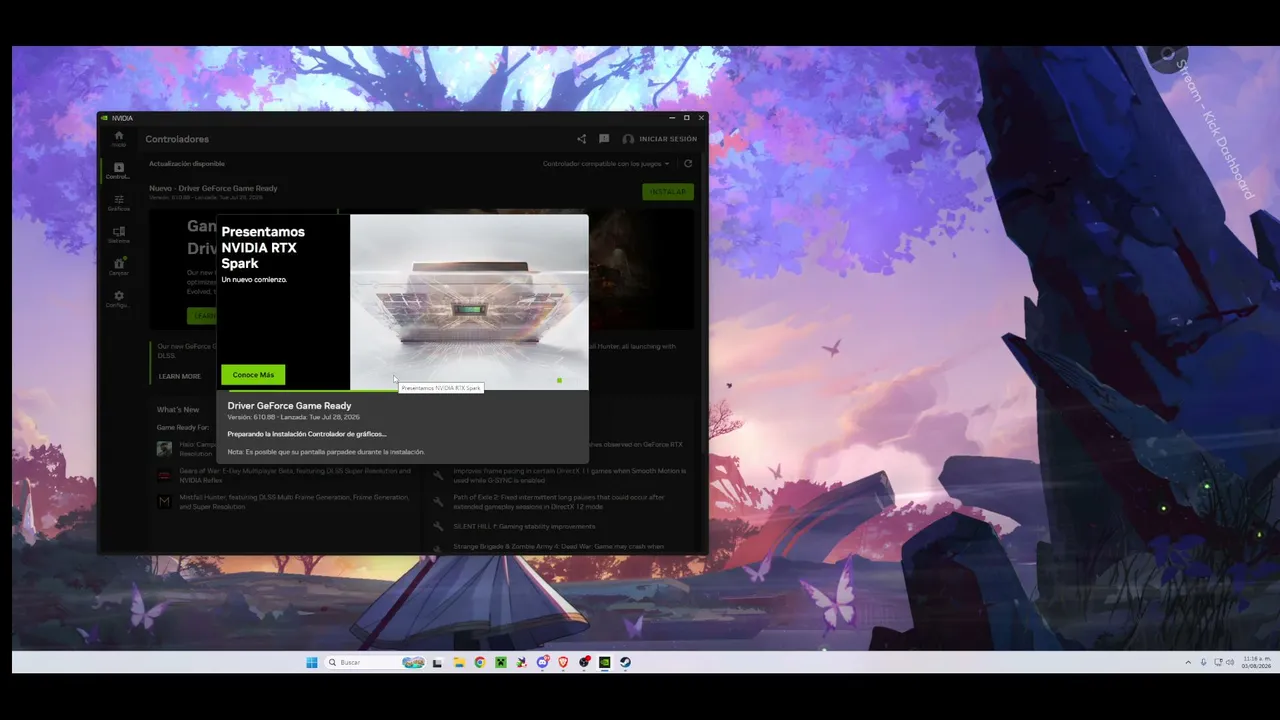Select the Controladores drivers sidebar icon

[x=118, y=170]
